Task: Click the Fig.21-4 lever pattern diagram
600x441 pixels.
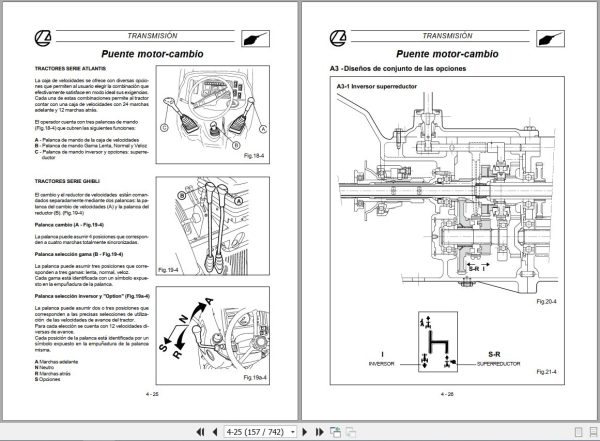Action: [x=438, y=342]
